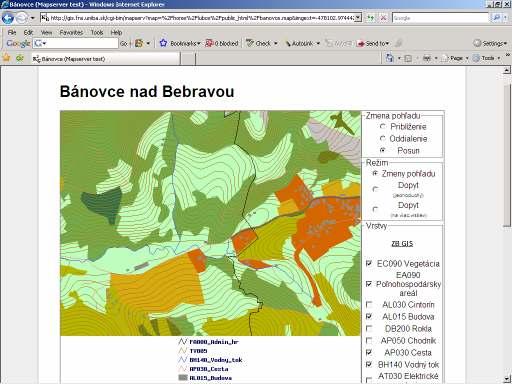Click the vertical scrollbar up arrow
Screen dimensions: 512x384
(x=506, y=70)
